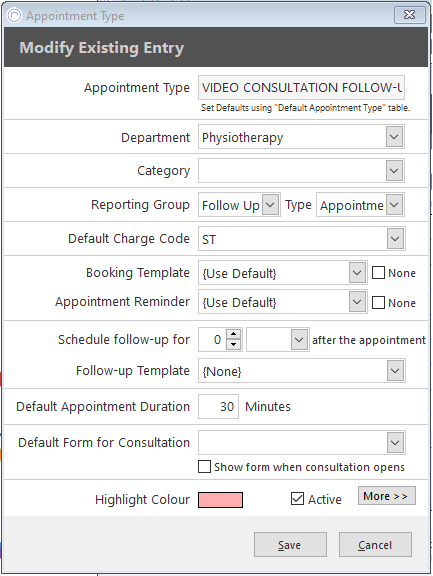Expand the Default Charge Code dropdown
Image resolution: width=433 pixels, height=576 pixels.
click(x=395, y=239)
